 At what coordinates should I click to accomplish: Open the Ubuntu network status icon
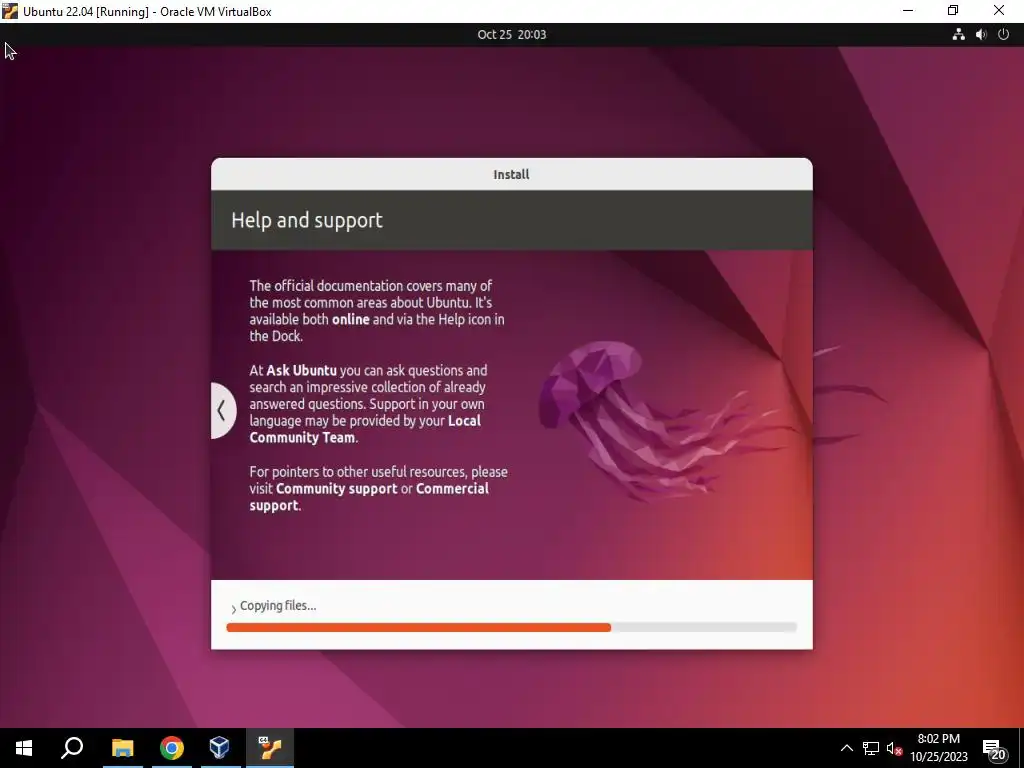point(958,35)
